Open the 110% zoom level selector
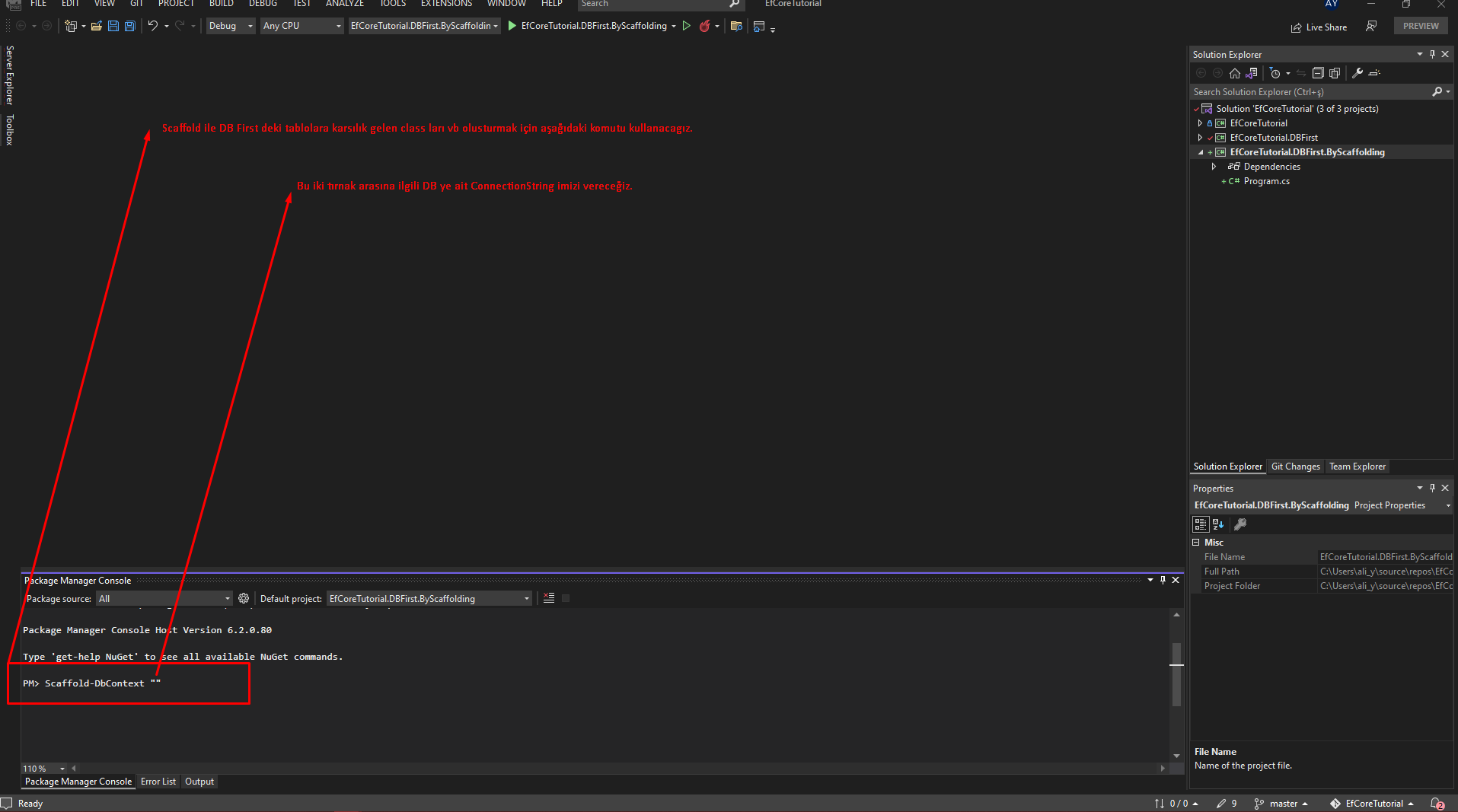This screenshot has height=812, width=1458. click(43, 768)
